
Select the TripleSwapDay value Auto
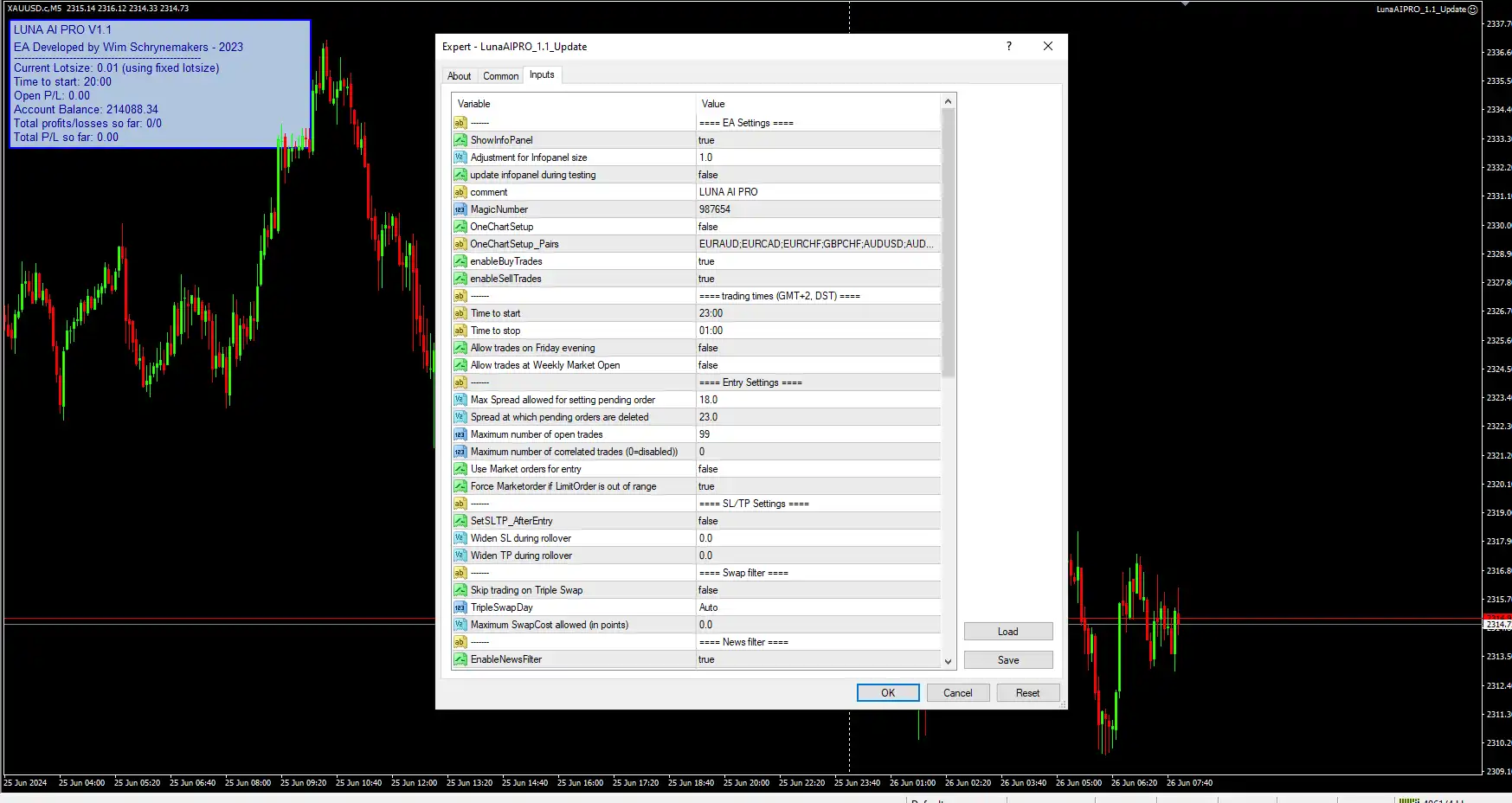coord(818,607)
